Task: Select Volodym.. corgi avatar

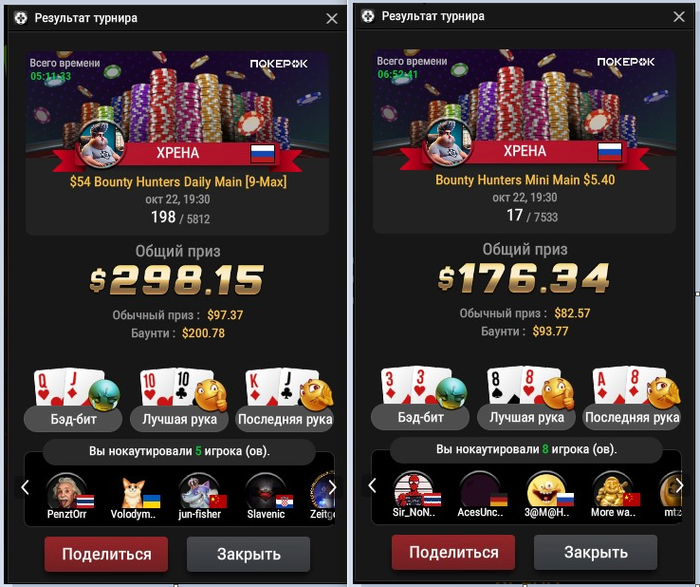Action: coord(133,492)
